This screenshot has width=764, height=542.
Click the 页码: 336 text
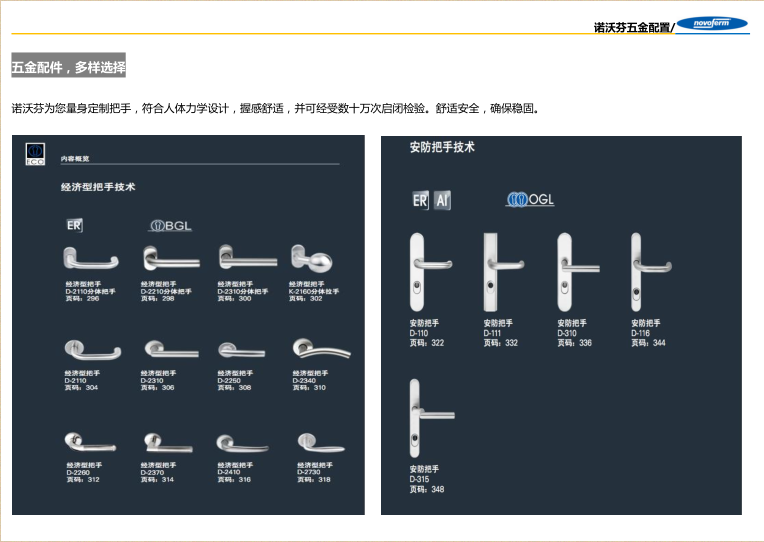tap(575, 343)
